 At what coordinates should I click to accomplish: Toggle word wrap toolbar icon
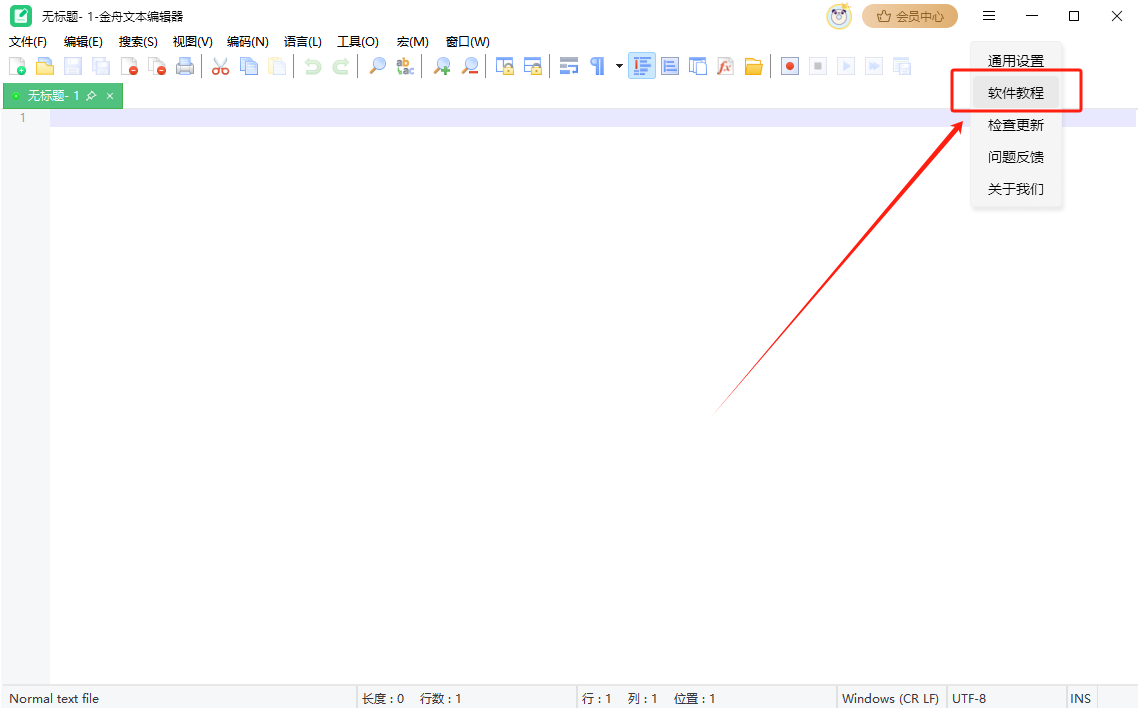pyautogui.click(x=569, y=67)
